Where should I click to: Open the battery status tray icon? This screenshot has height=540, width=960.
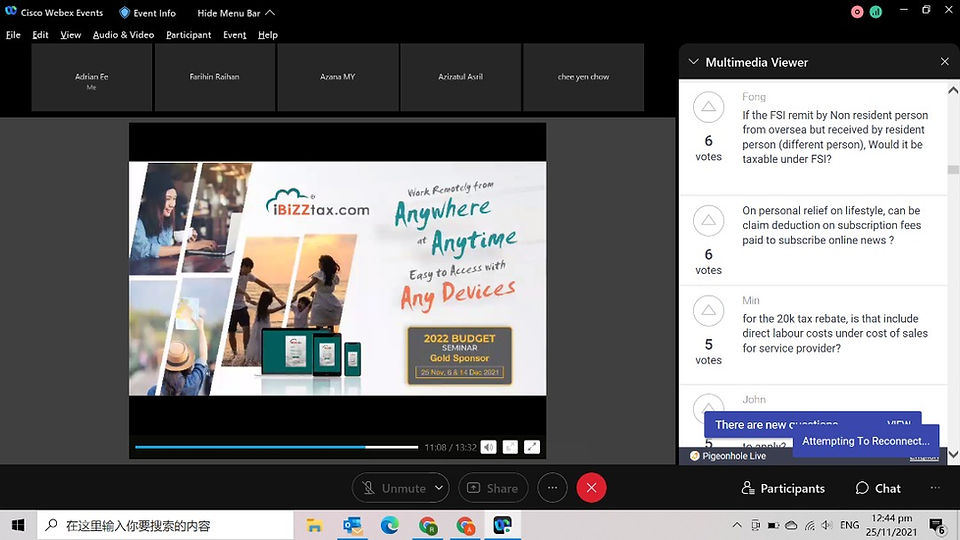coord(773,525)
